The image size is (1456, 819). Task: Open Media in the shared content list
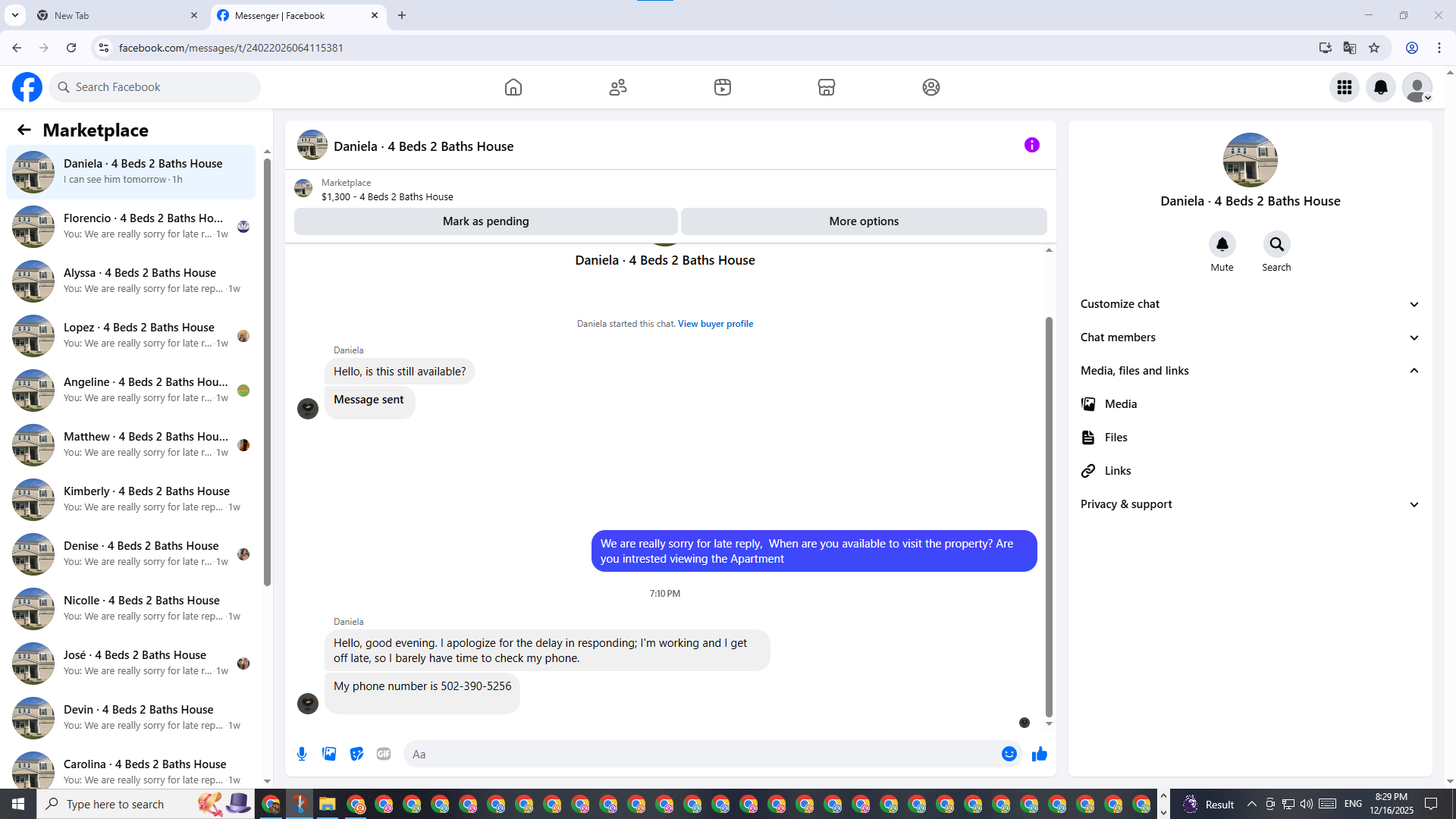tap(1250, 404)
